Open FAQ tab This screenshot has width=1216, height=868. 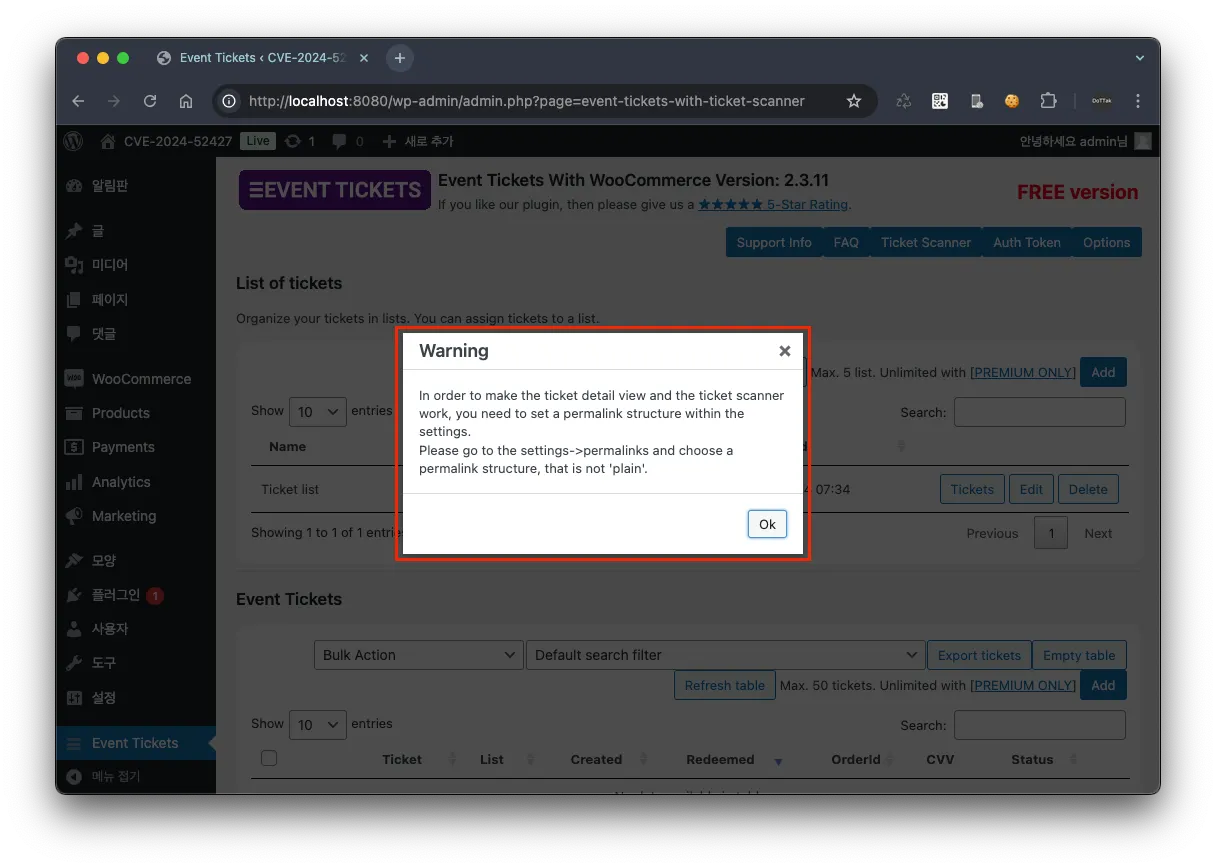[x=846, y=243]
